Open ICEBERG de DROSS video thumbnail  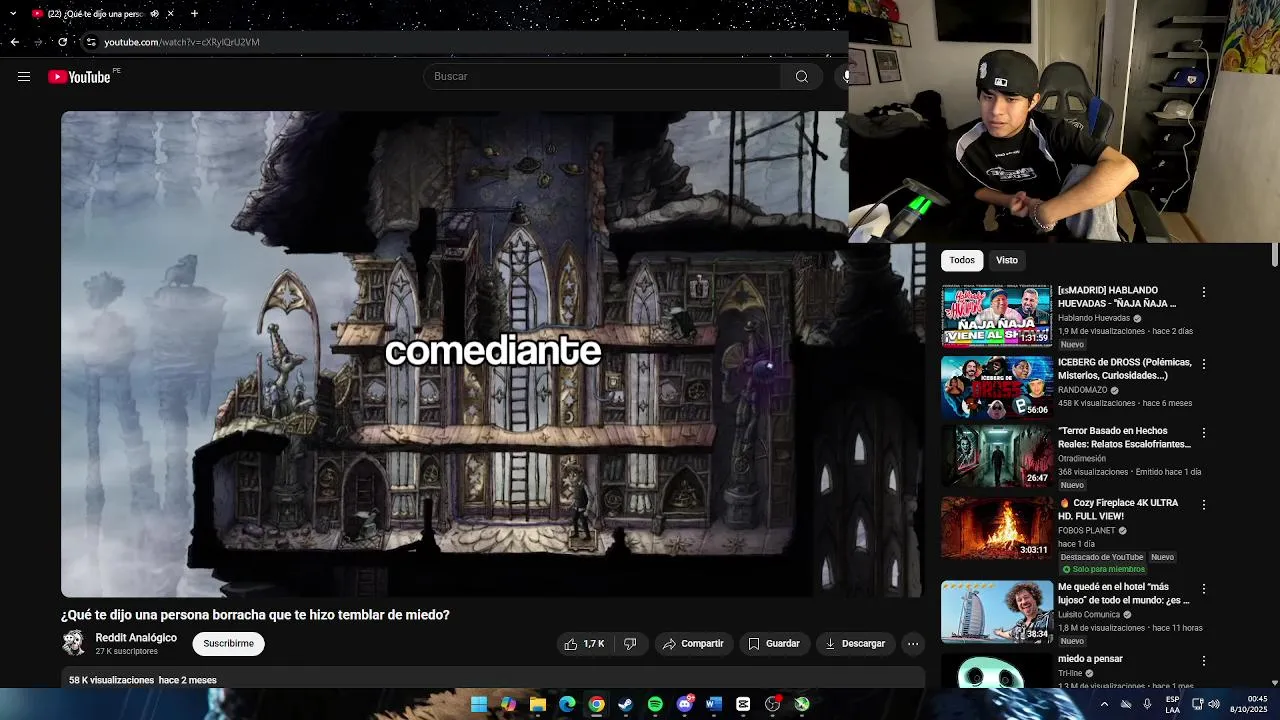996,387
